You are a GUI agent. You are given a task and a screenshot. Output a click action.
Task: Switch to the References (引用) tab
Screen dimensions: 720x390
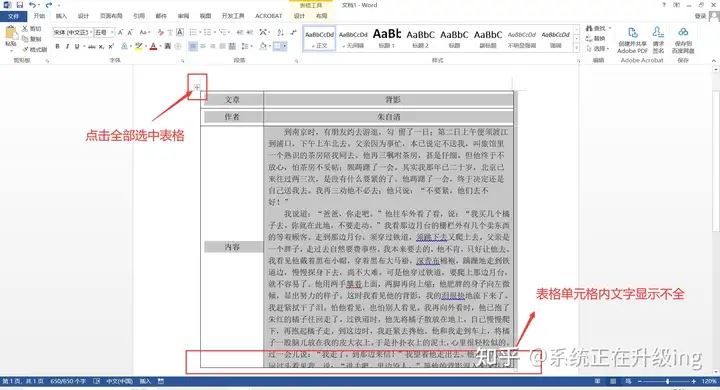(139, 16)
